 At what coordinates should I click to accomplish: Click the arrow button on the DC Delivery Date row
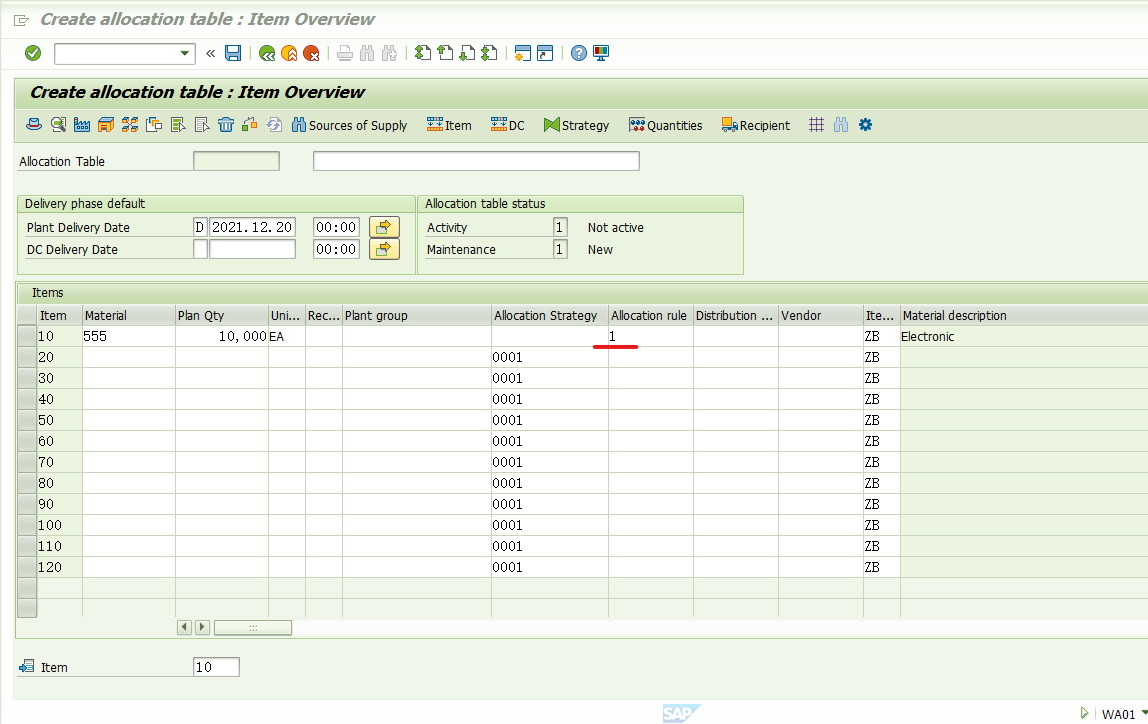[x=384, y=249]
